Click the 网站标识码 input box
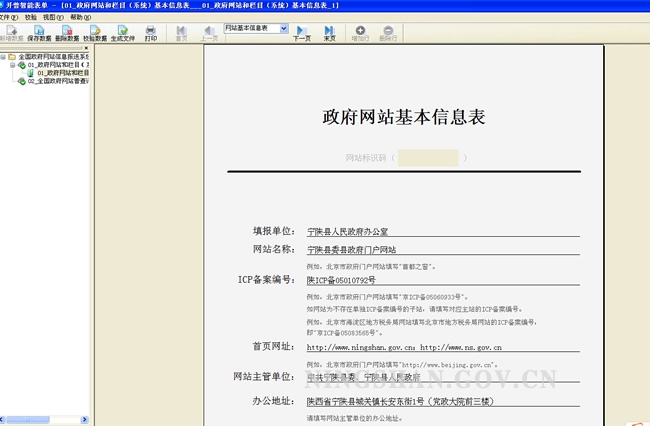The width and height of the screenshot is (650, 426). click(x=428, y=158)
